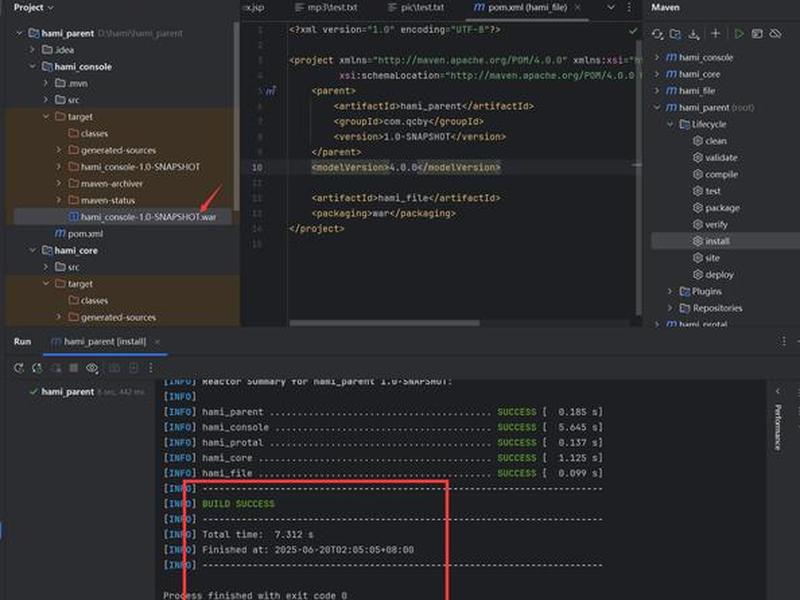Switch to pic\test.txt editor tab
Viewport: 800px width, 600px height.
pyautogui.click(x=416, y=8)
